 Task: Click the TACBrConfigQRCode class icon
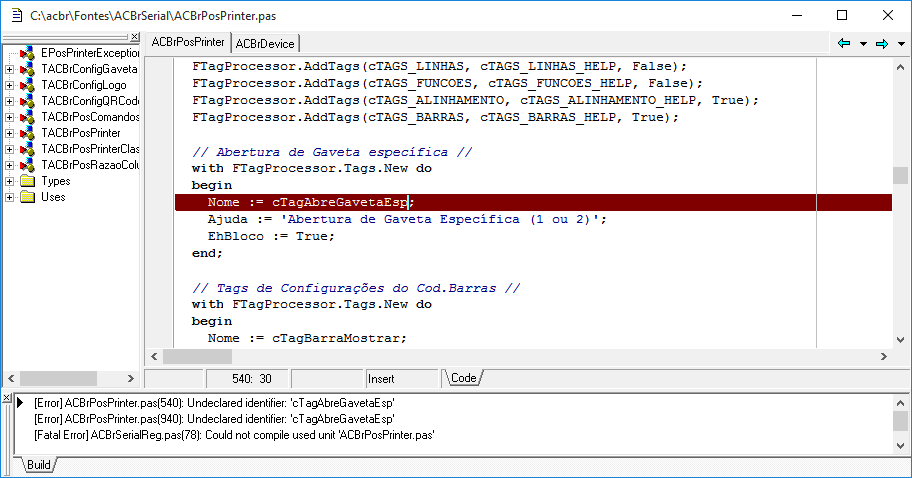27,101
